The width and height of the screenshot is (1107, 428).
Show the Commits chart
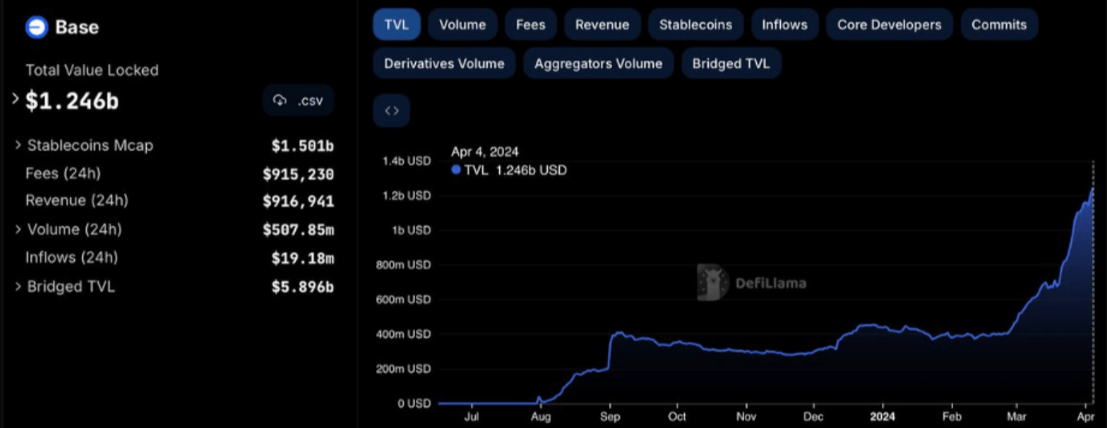tap(999, 25)
